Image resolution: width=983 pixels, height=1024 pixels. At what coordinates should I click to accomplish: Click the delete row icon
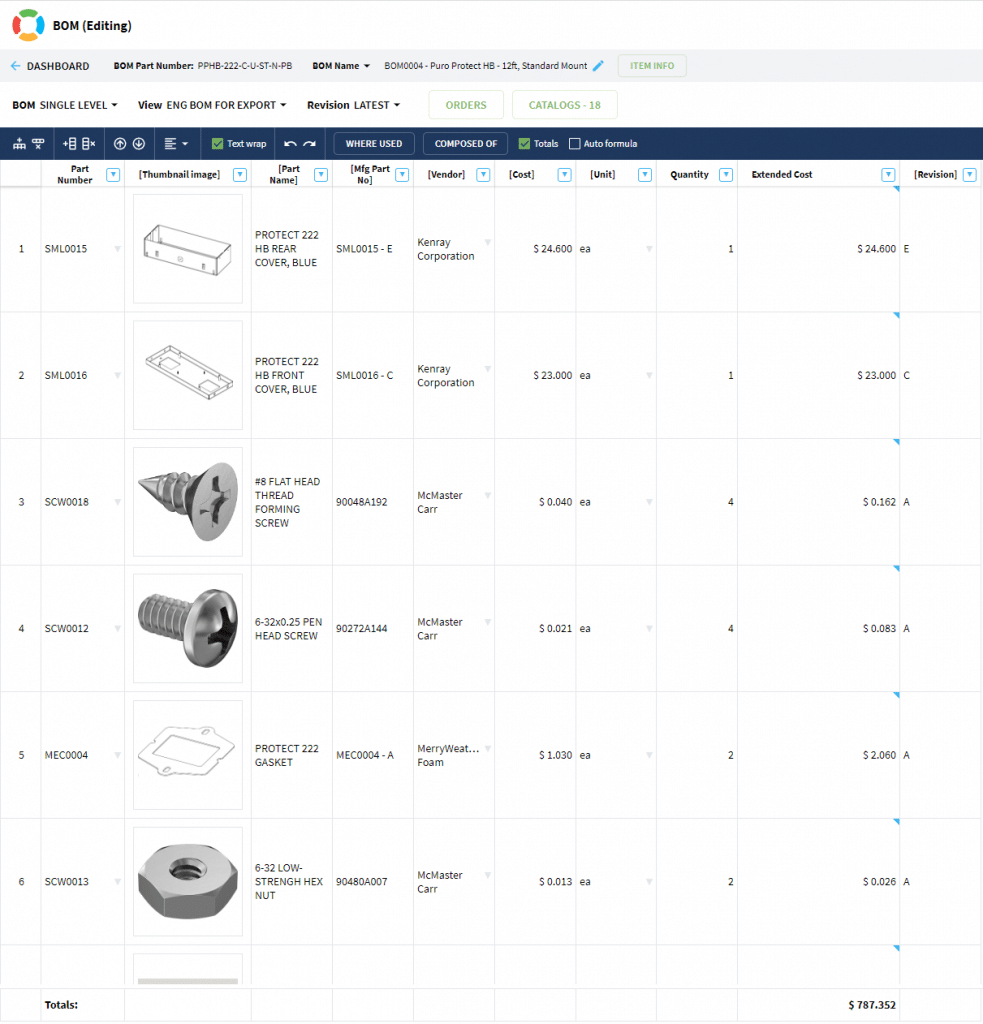(x=89, y=144)
